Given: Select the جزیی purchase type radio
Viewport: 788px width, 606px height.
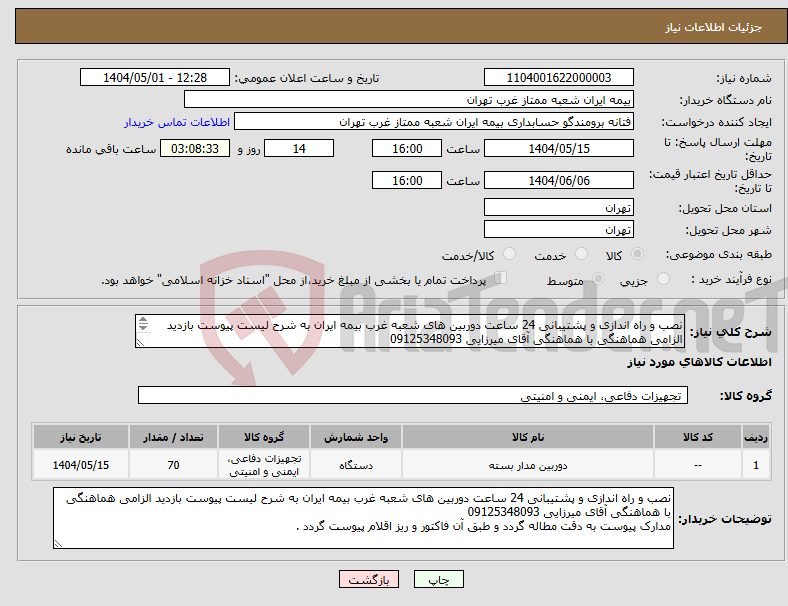Looking at the screenshot, I should pos(663,278).
